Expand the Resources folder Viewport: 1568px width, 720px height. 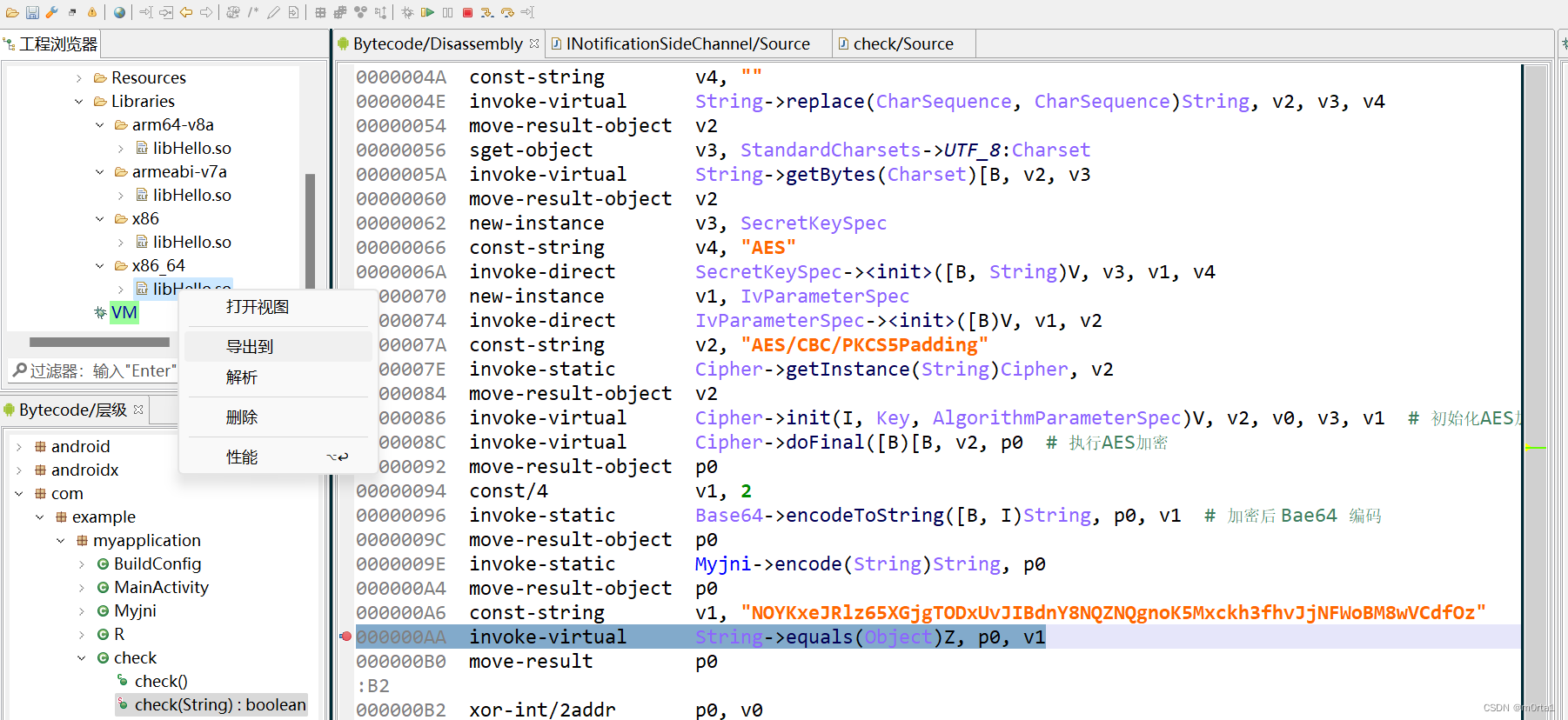tap(79, 78)
